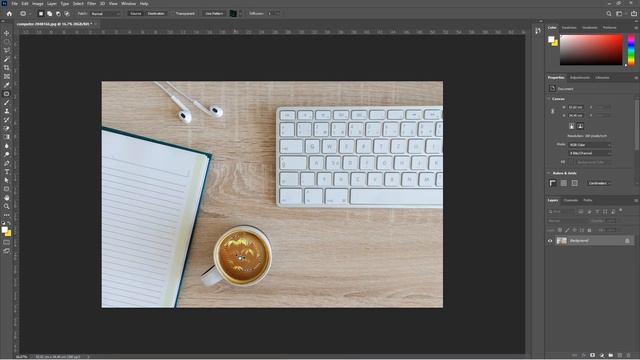This screenshot has width=640, height=360.
Task: Toggle Lock Transparent Pixels in Layers panel
Action: (560, 230)
